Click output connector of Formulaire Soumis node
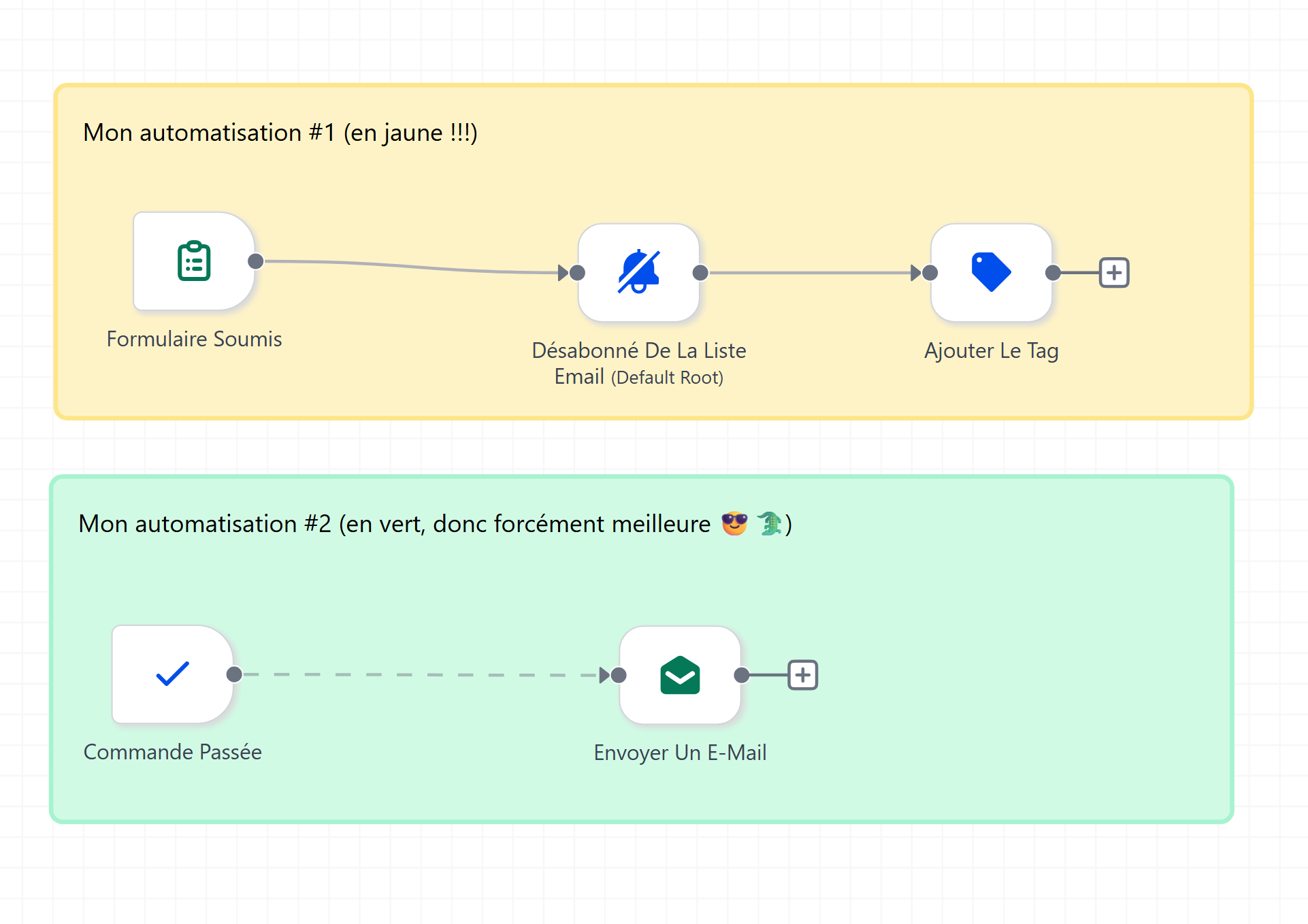 click(x=256, y=261)
